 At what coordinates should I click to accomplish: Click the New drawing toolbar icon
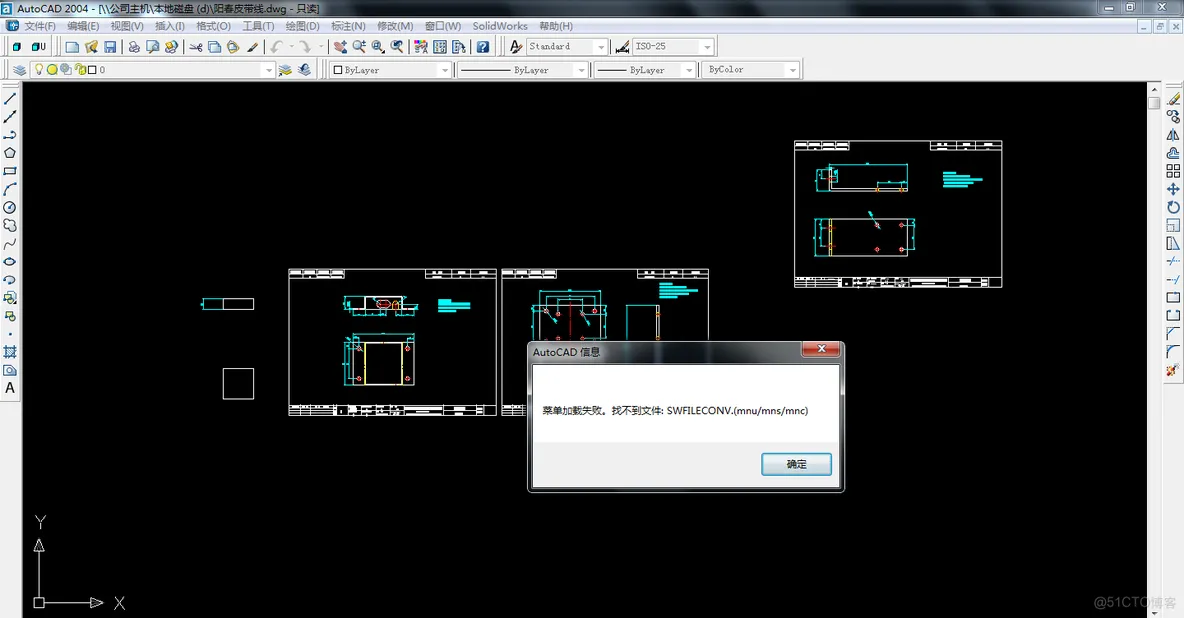[x=72, y=47]
